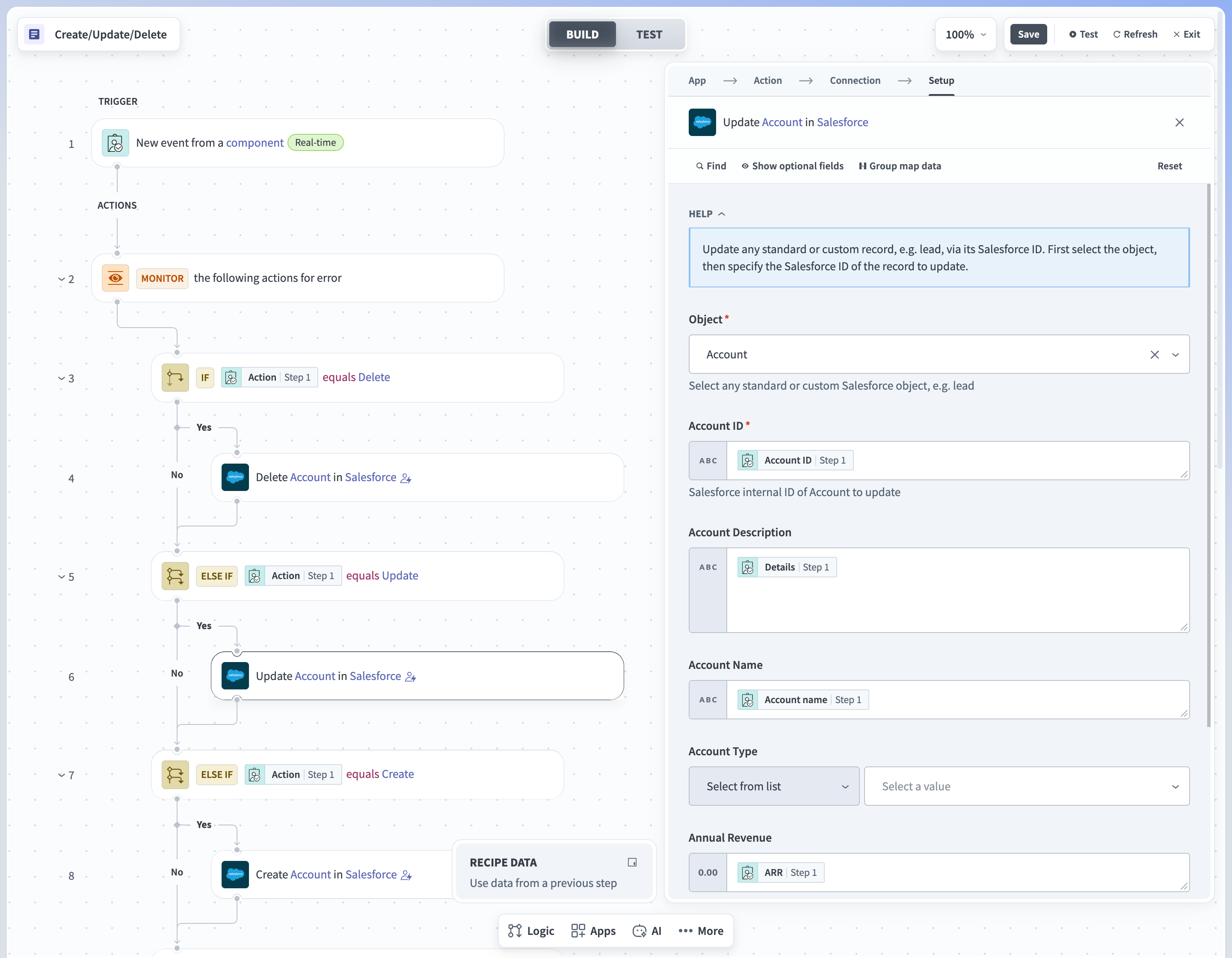Collapse the HELP section

[x=707, y=214]
